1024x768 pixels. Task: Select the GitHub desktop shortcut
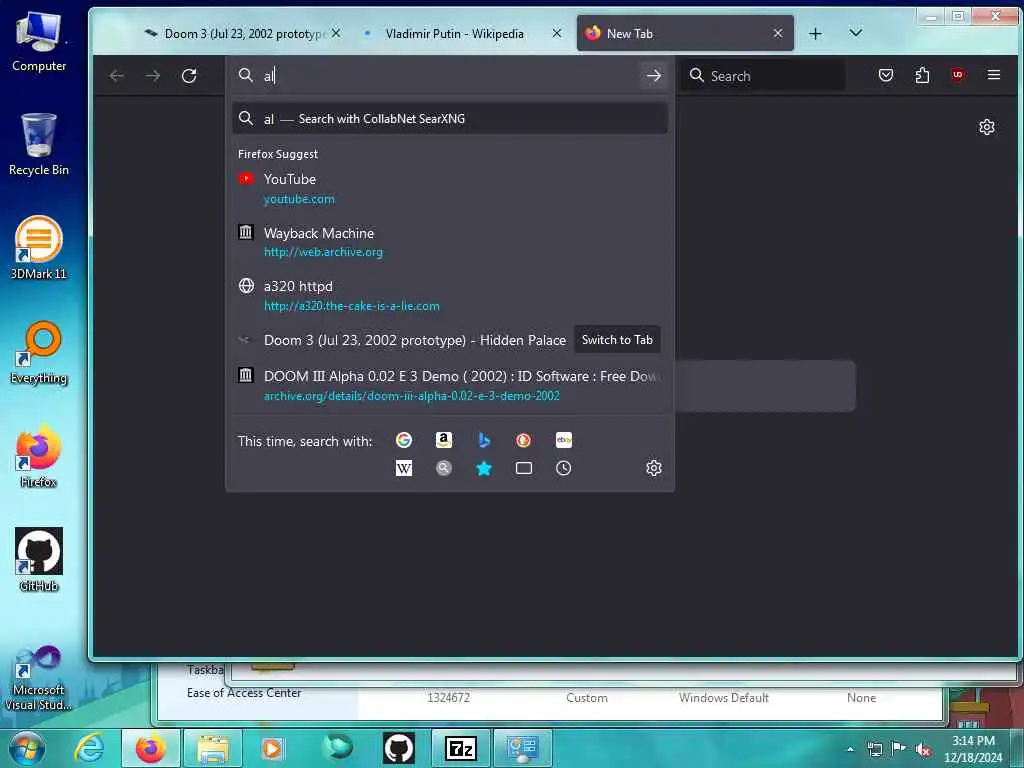(x=39, y=560)
